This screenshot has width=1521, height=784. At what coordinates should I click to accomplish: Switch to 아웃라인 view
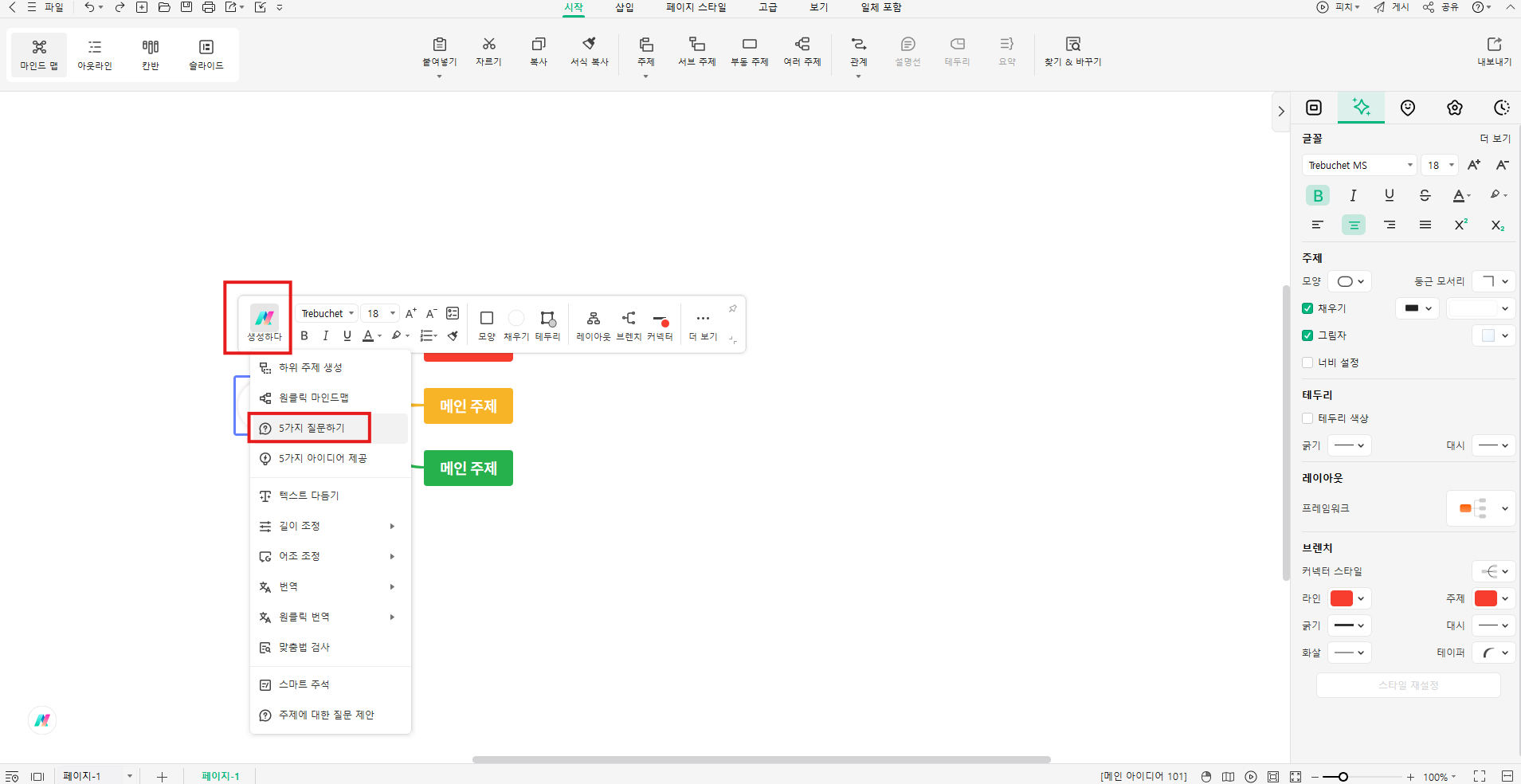[95, 54]
